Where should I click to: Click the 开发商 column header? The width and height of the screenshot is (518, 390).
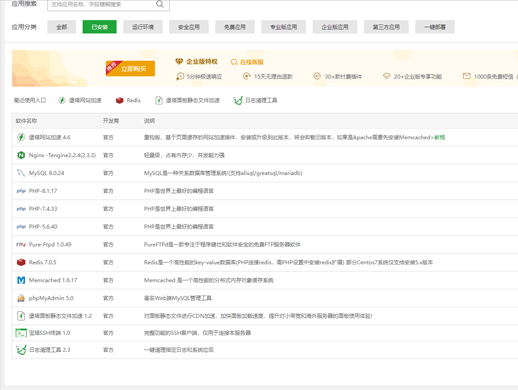coord(111,121)
